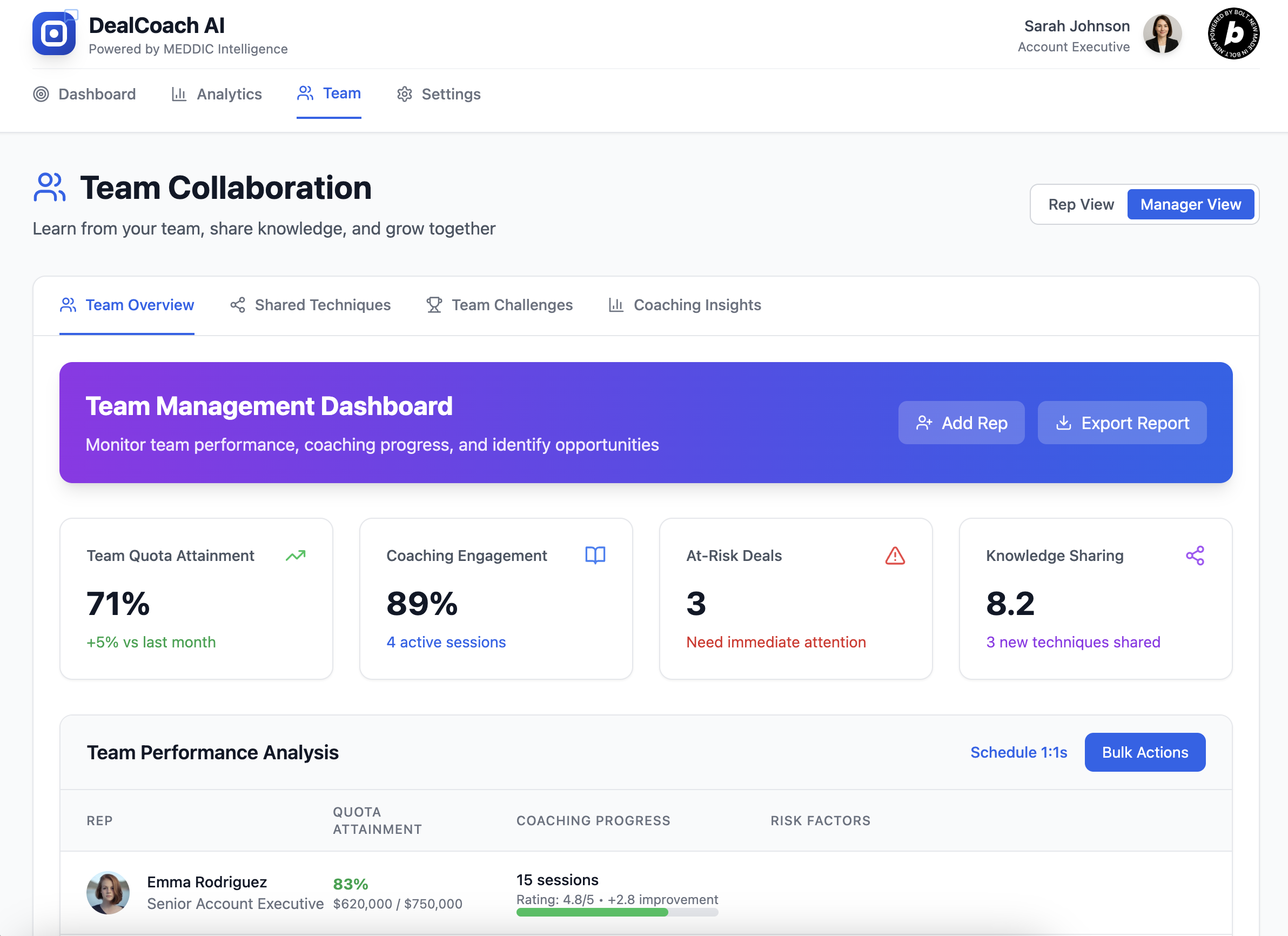
Task: Click Emma Rodriguez's photo thumbnail
Action: 108,892
